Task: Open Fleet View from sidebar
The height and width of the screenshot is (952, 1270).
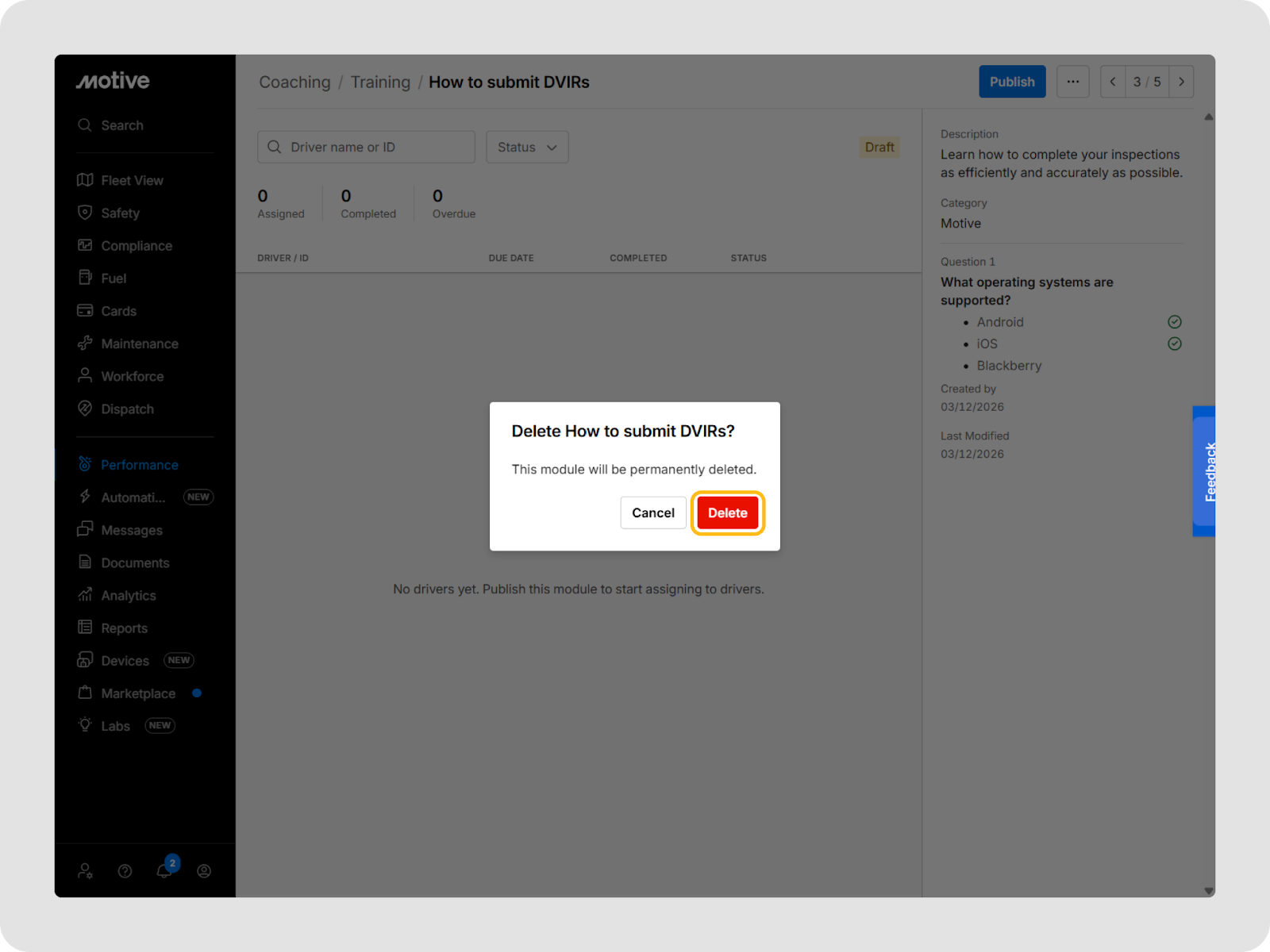Action: [x=132, y=181]
